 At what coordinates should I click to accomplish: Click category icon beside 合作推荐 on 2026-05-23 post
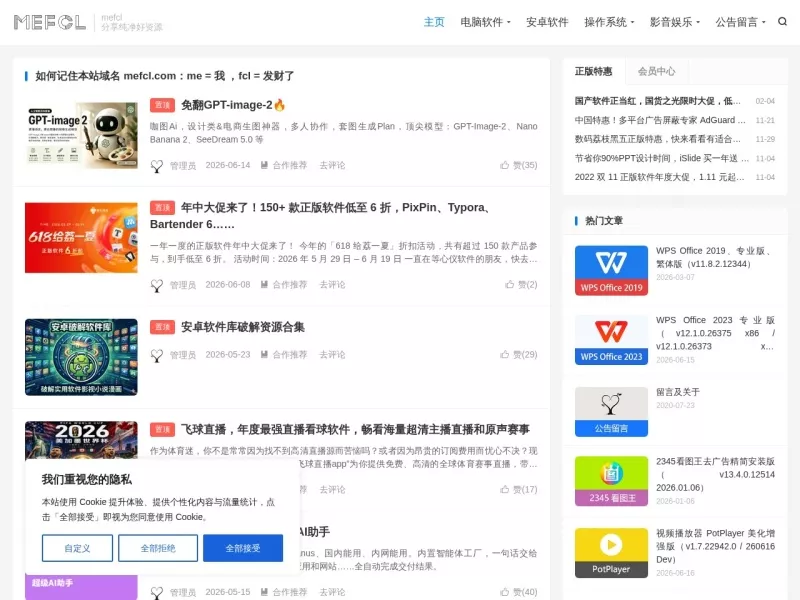pyautogui.click(x=264, y=354)
